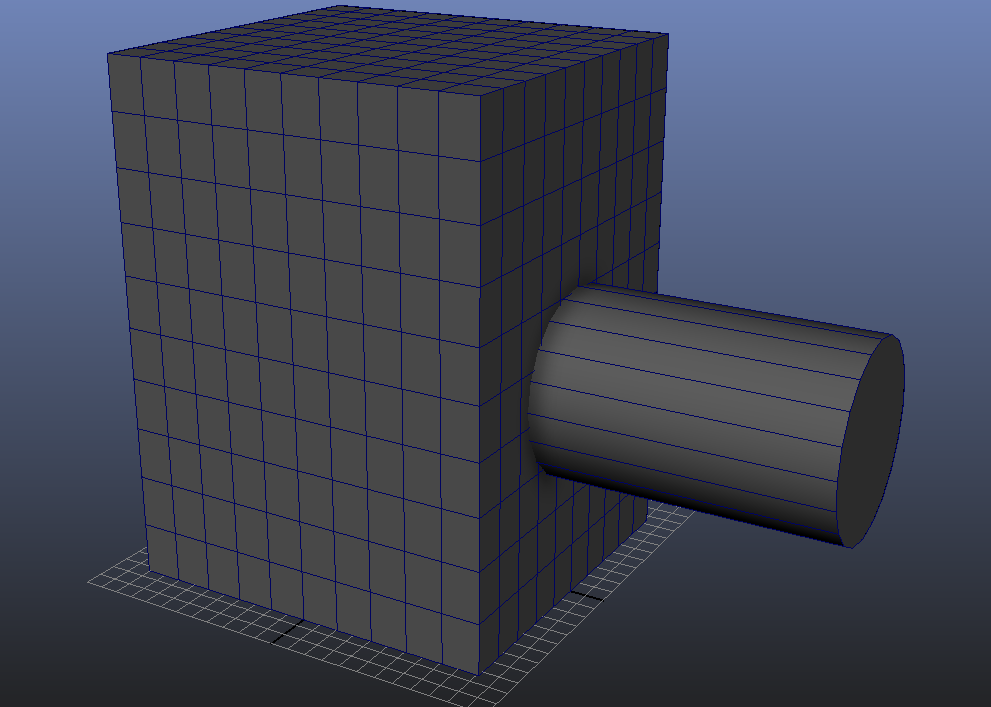
Task: Click the cube's top back-right corner vertex
Action: click(667, 33)
